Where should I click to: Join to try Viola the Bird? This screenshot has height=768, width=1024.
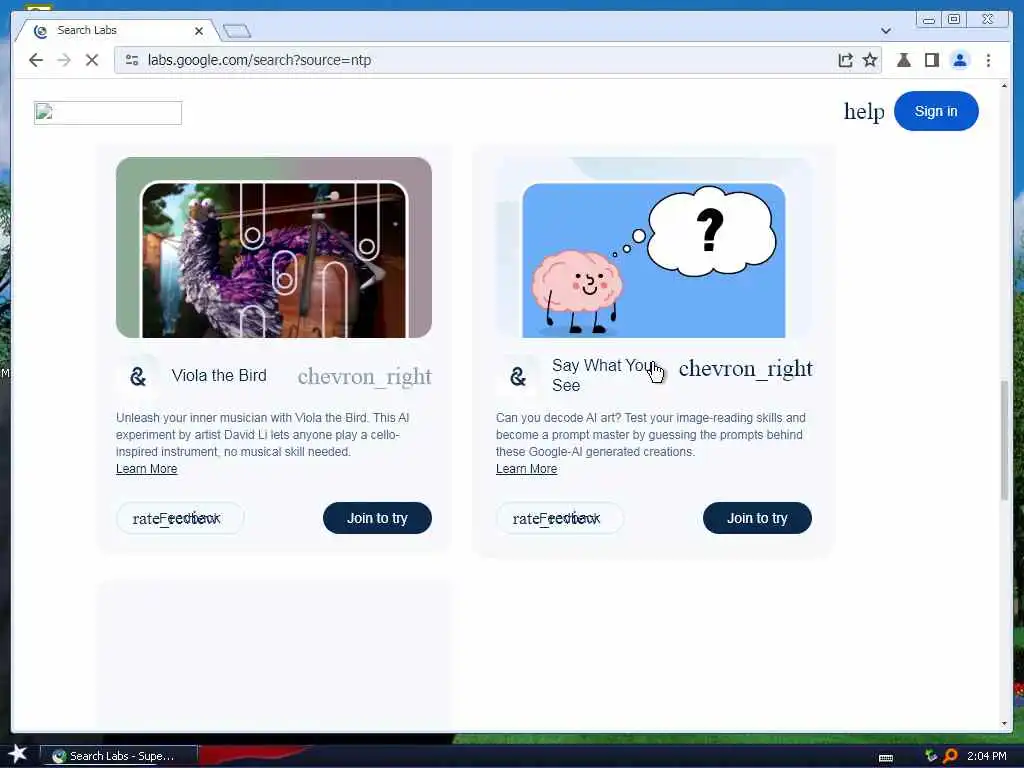tap(377, 518)
